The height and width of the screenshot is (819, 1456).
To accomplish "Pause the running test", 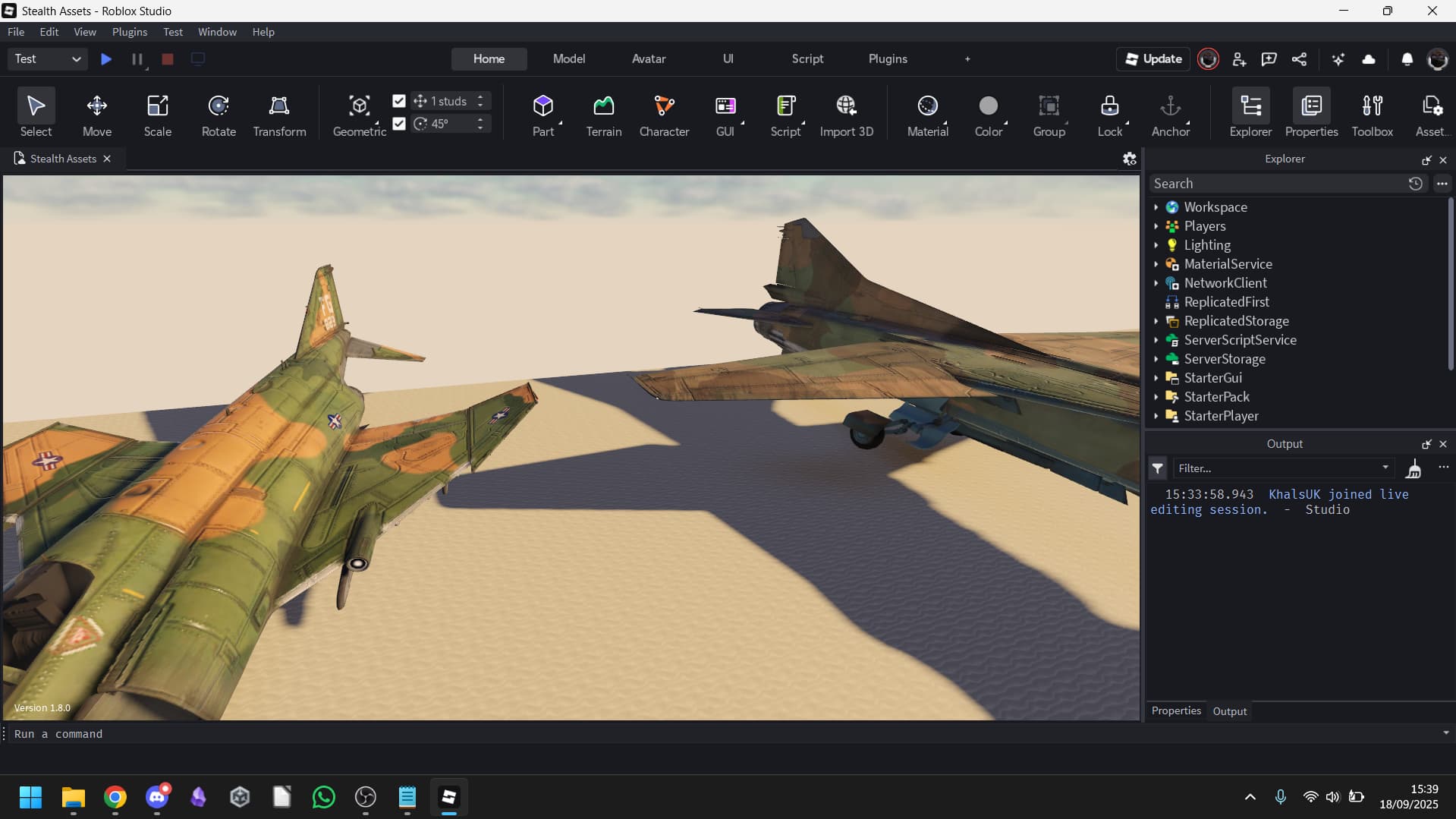I will (x=137, y=59).
